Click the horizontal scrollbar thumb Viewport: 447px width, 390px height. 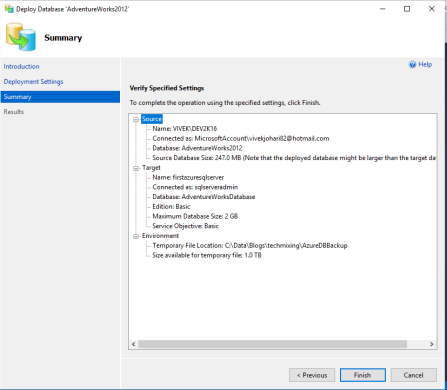(272, 344)
